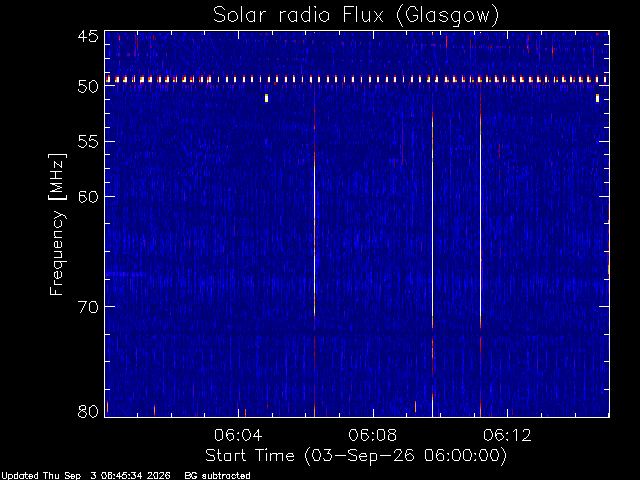640x480 pixels.
Task: Click the white blip below 50 MHz near 06:05
Action: (x=267, y=98)
